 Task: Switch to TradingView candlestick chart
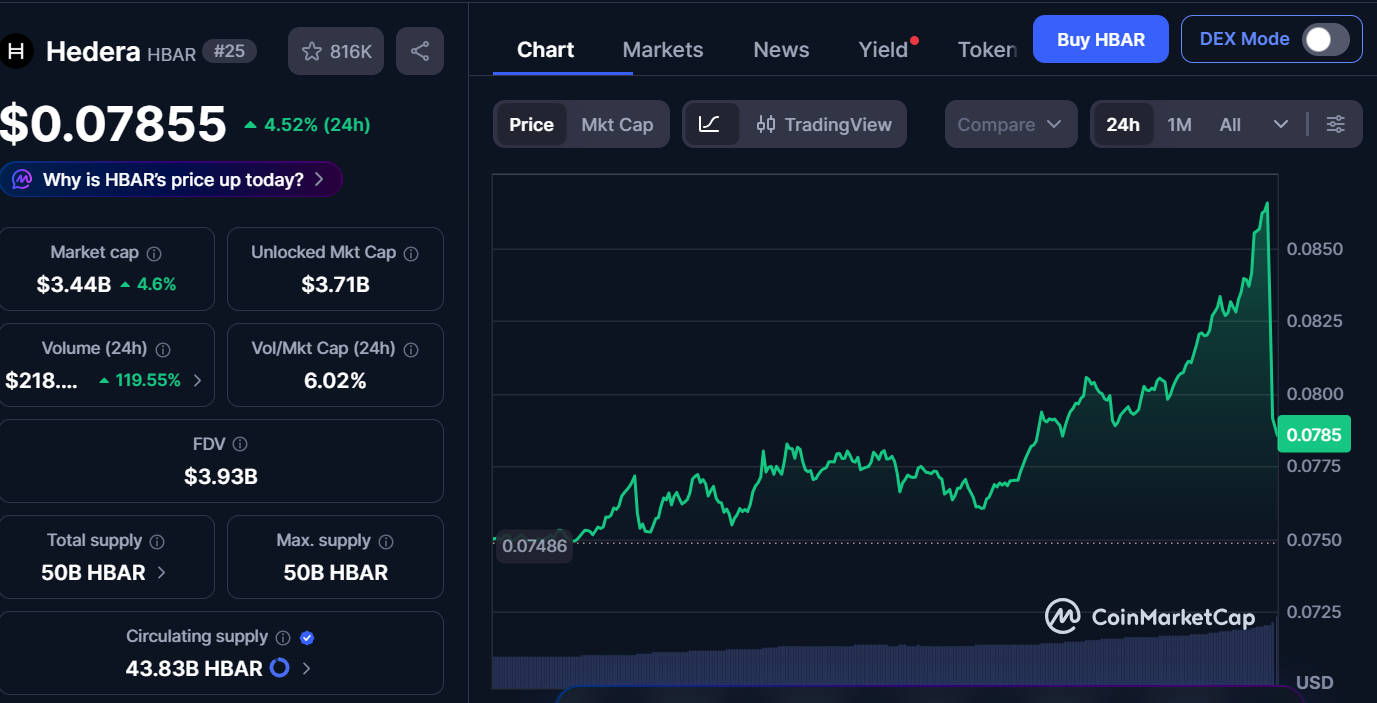(824, 124)
